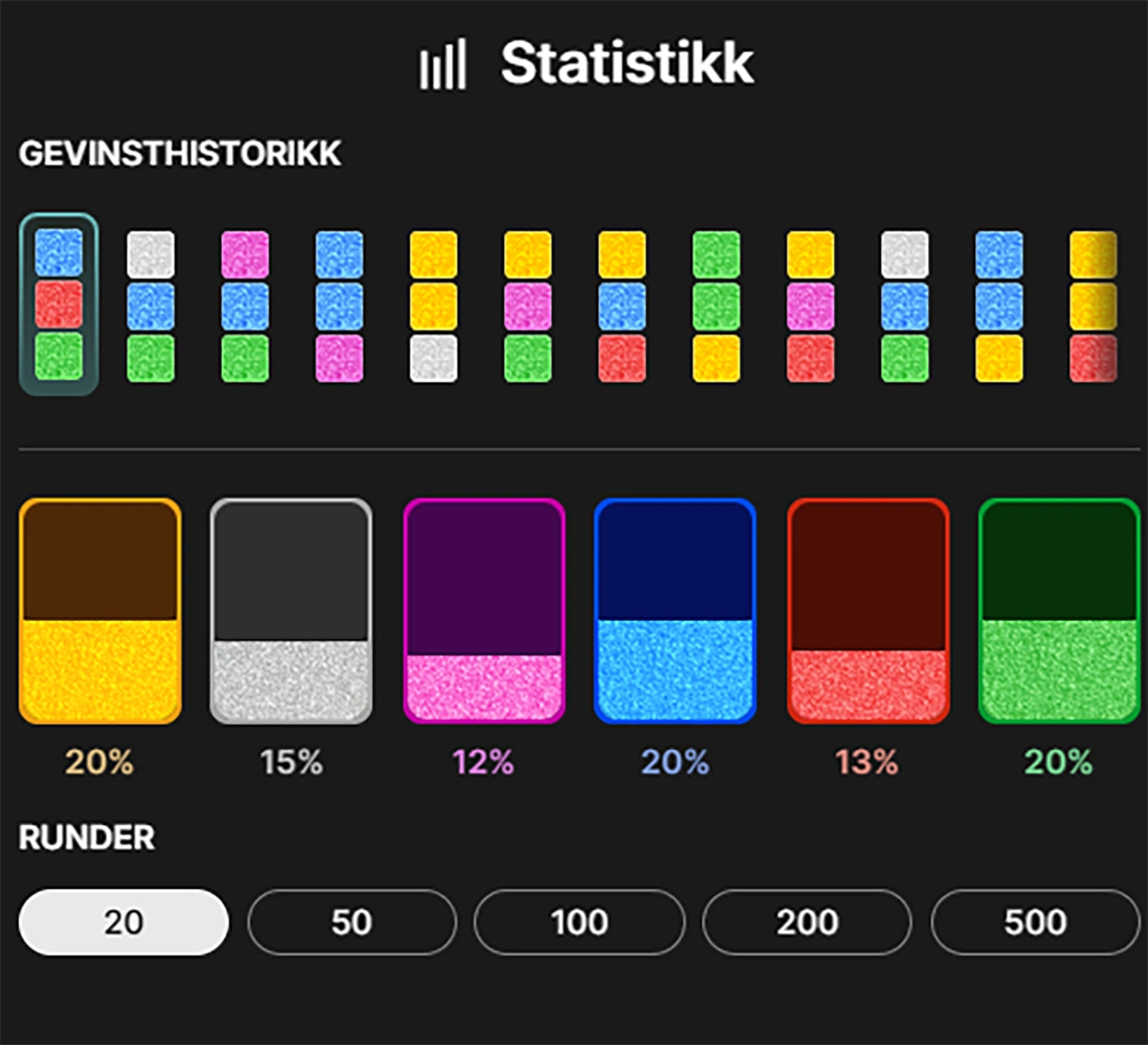Show statistics for 500 rounds
Image resolution: width=1148 pixels, height=1045 pixels.
[x=1035, y=922]
